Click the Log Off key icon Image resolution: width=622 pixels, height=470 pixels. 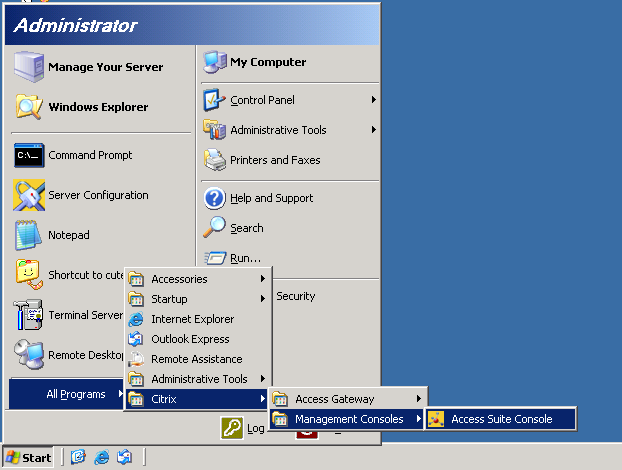pyautogui.click(x=232, y=428)
